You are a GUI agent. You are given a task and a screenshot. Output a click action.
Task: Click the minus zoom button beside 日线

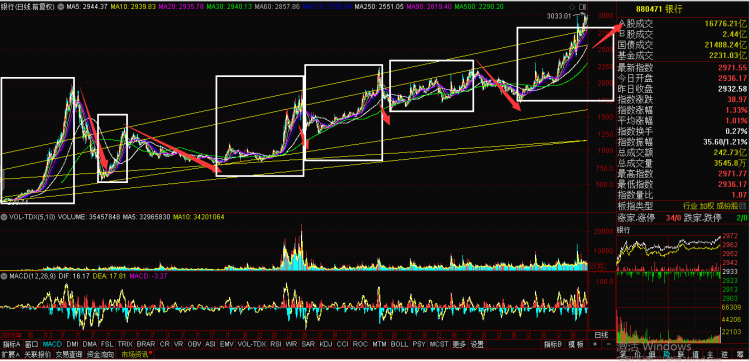pyautogui.click(x=608, y=344)
